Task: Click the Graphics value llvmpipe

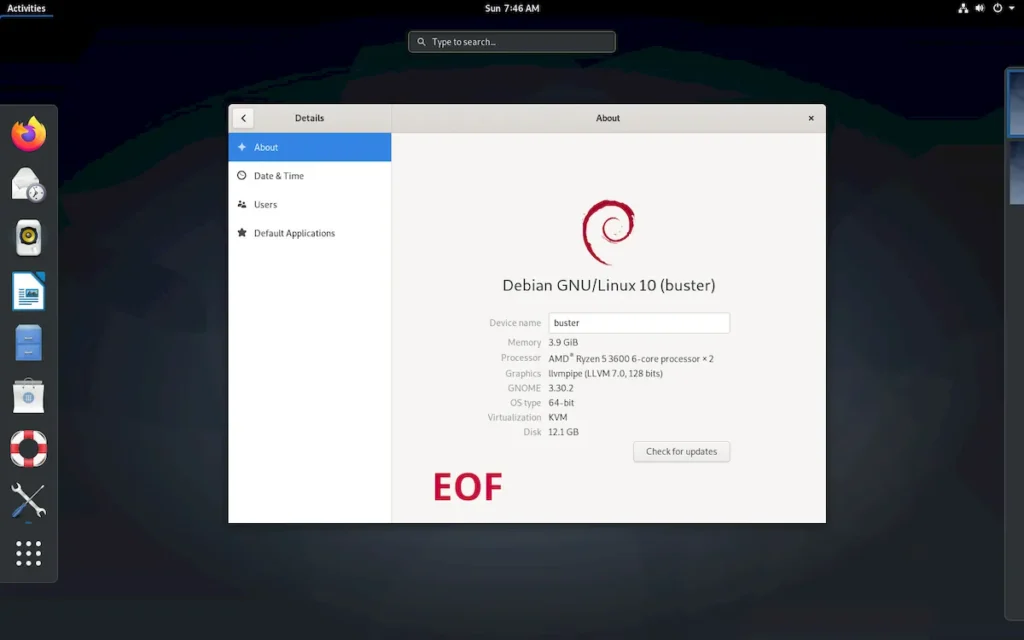Action: [x=605, y=374]
